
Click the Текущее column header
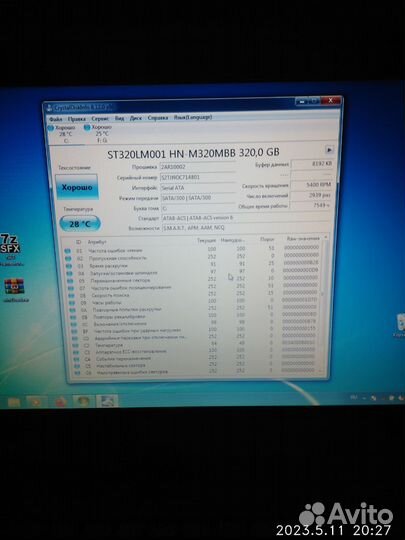[x=206, y=240]
